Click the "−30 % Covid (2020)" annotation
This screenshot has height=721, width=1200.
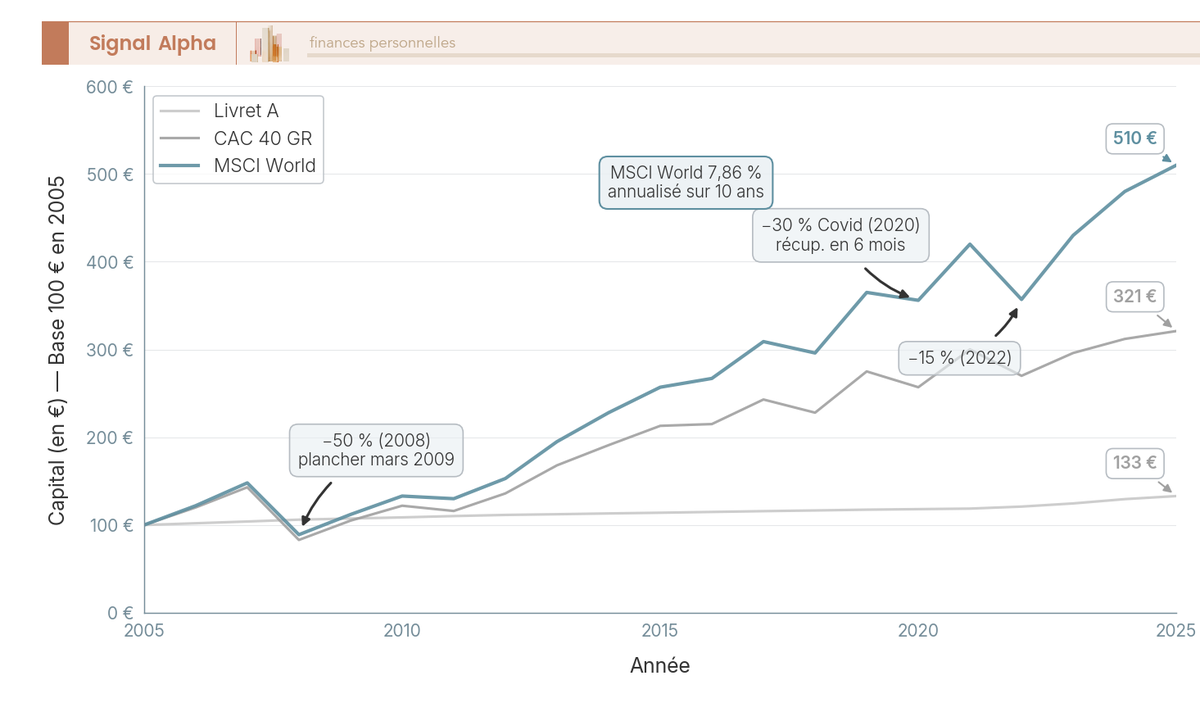click(x=840, y=235)
